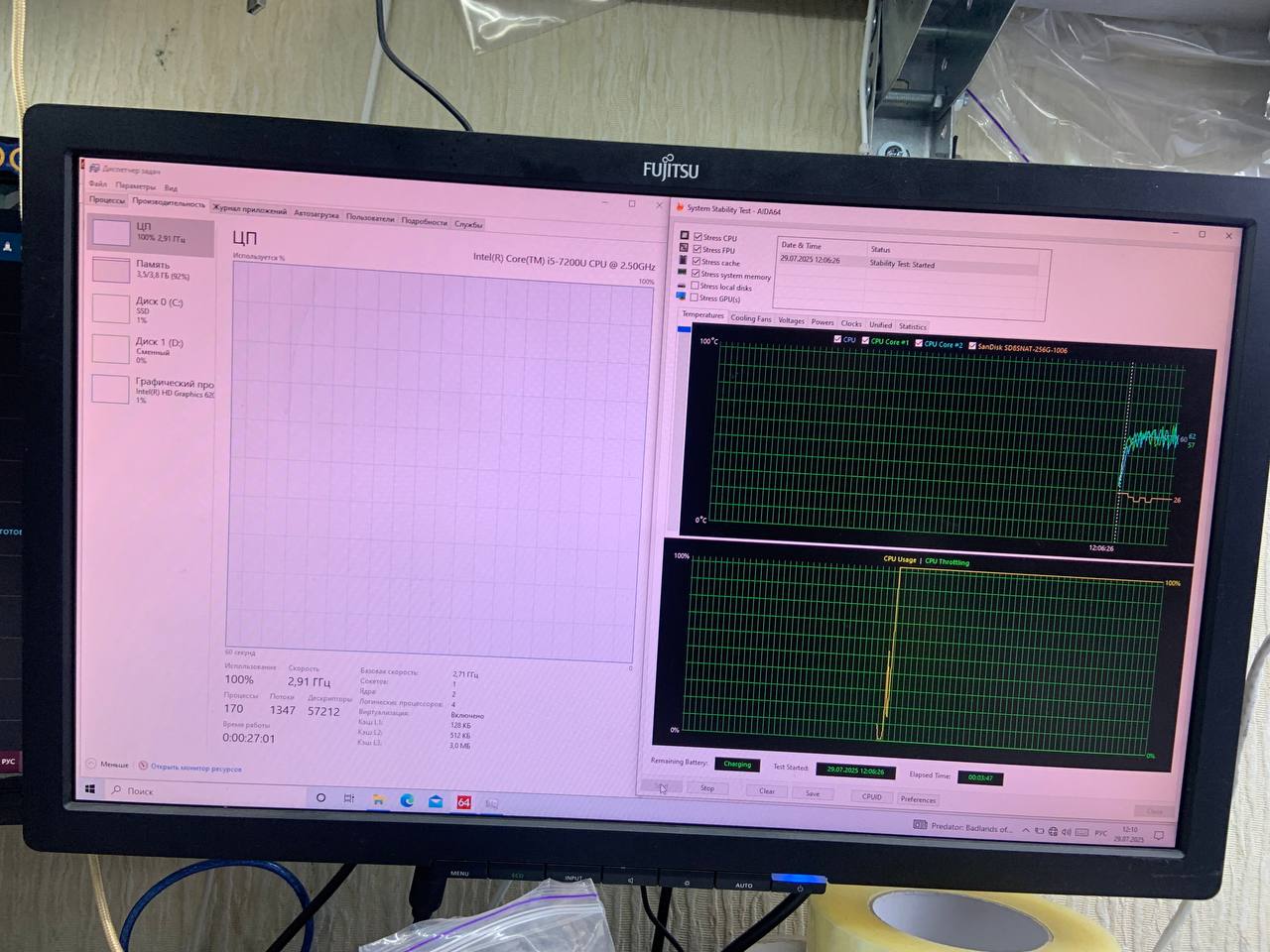Enable the Stress GPU(s) checkbox
The width and height of the screenshot is (1270, 952).
click(694, 297)
